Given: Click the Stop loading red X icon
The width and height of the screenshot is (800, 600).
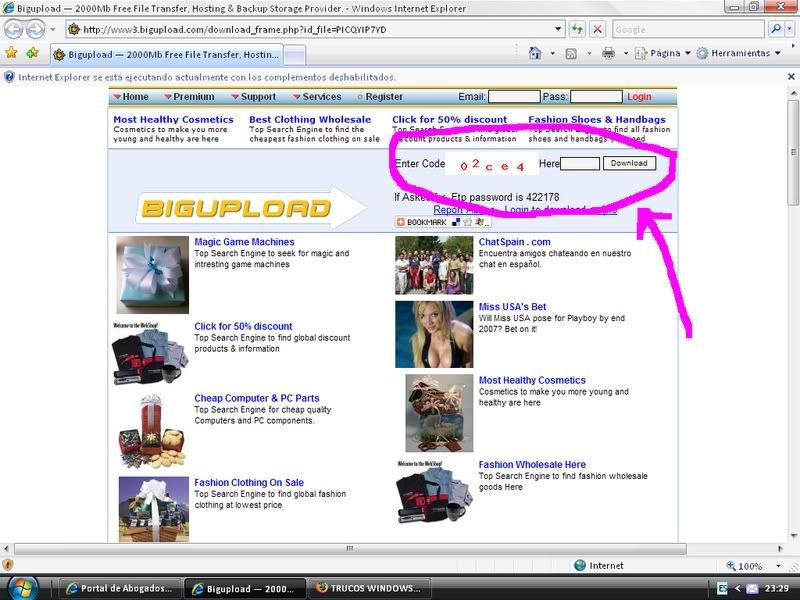Looking at the screenshot, I should click(597, 30).
